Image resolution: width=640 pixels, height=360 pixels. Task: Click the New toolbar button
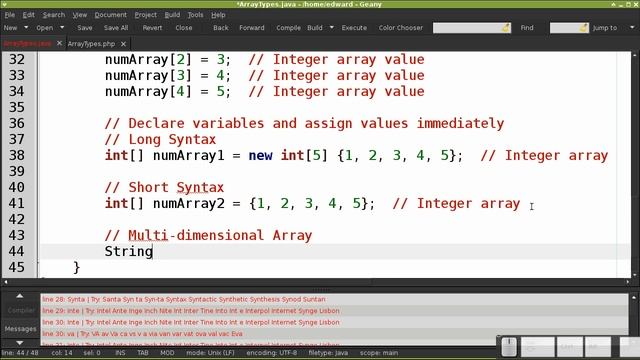pyautogui.click(x=10, y=28)
